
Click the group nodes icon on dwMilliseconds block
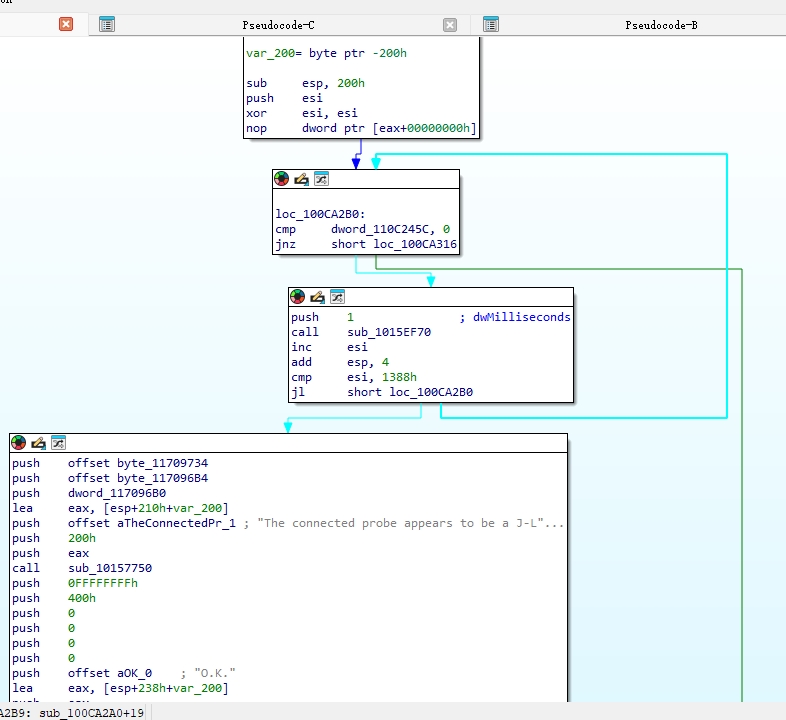click(337, 297)
